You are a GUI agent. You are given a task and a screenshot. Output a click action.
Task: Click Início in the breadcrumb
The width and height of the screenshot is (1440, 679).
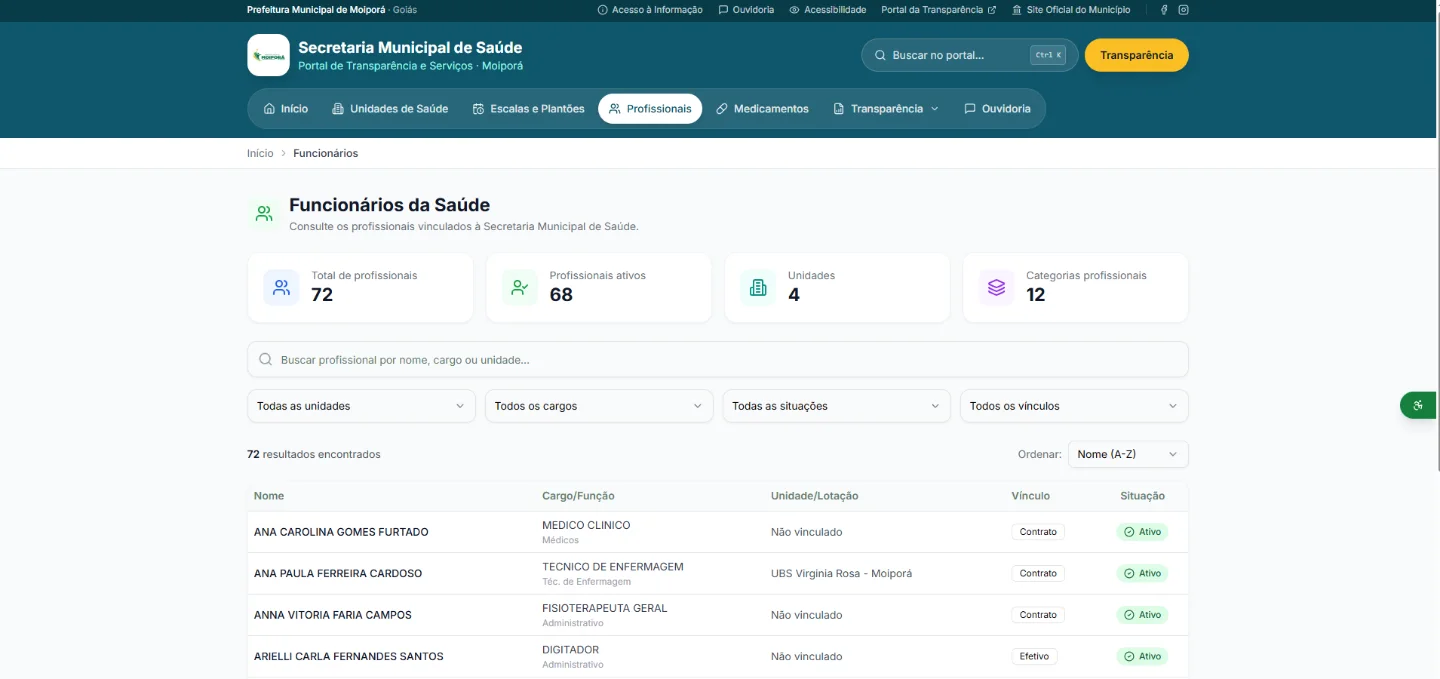click(260, 153)
